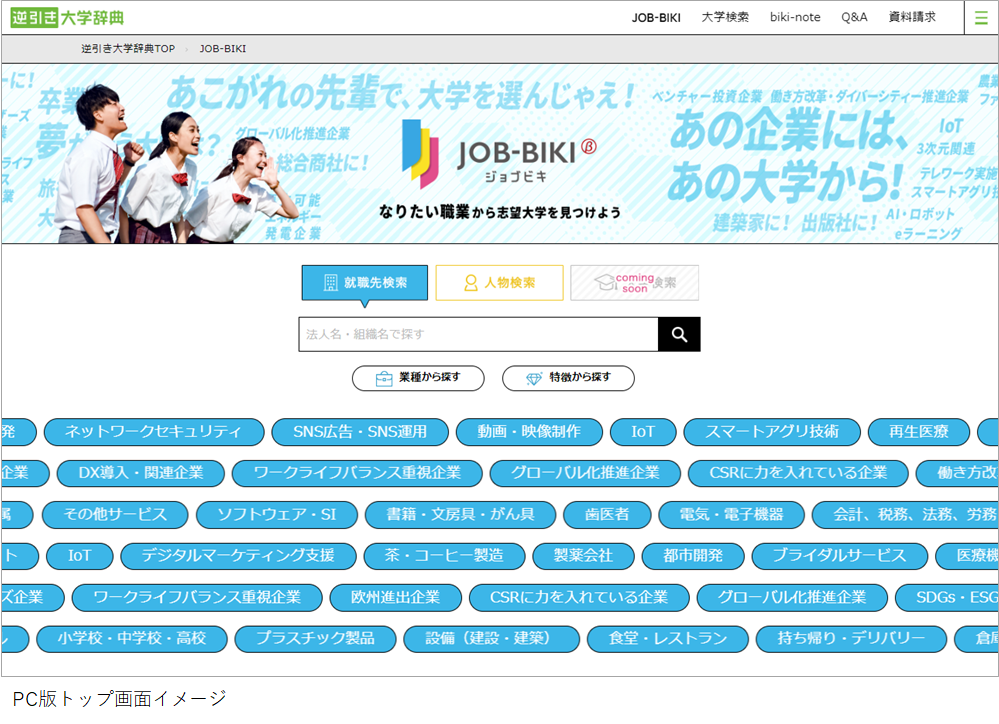Viewport: 999px width, 724px height.
Task: Select 書籍・文房具・がん具 tag
Action: (461, 515)
